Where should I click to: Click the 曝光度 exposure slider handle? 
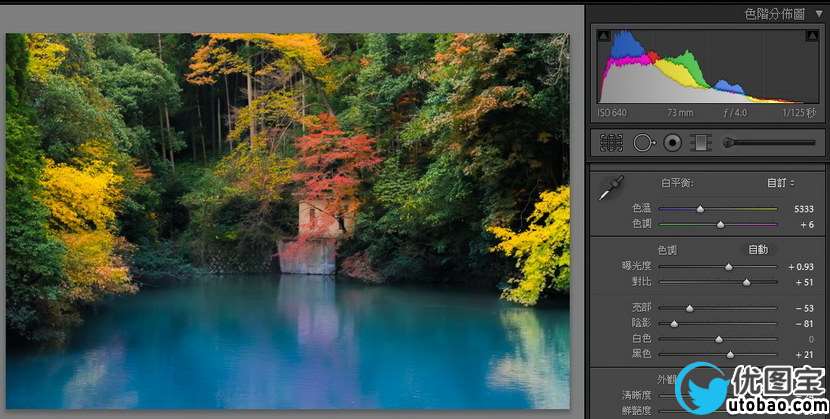click(729, 267)
